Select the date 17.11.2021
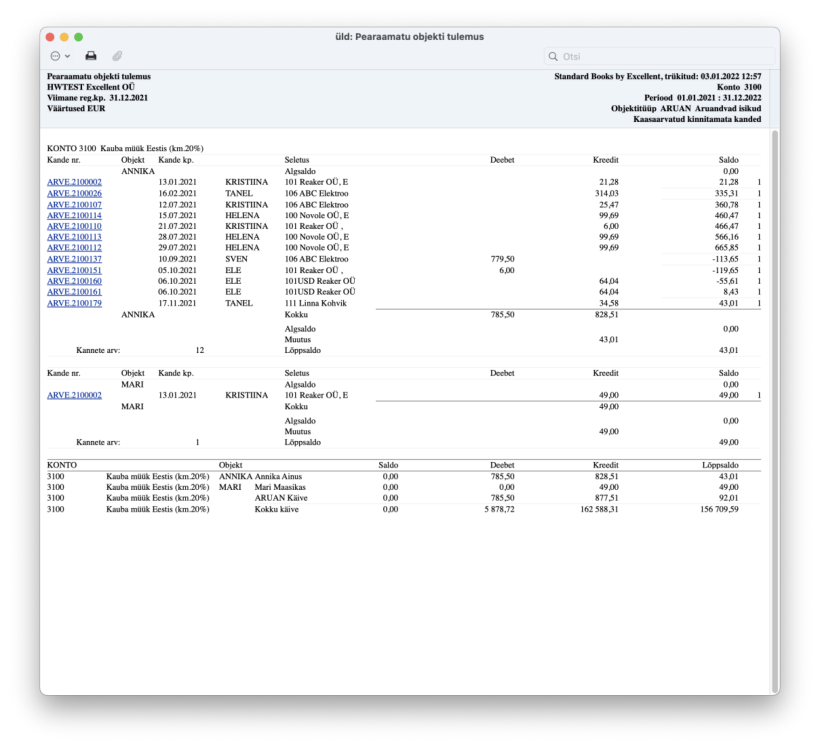Image resolution: width=820 pixels, height=748 pixels. [177, 303]
